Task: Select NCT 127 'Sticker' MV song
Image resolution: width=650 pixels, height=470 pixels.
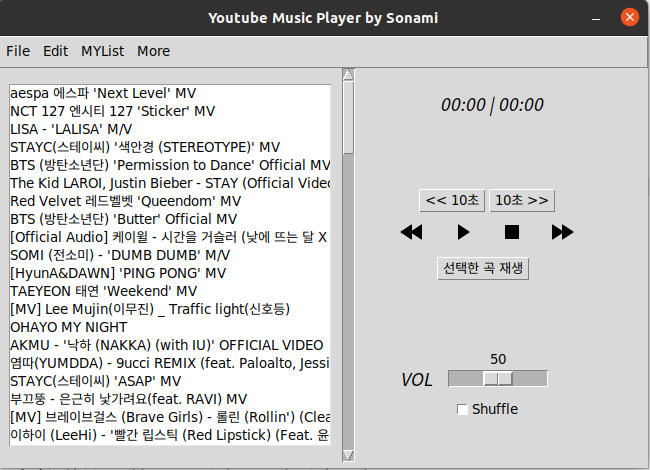Action: coord(170,111)
